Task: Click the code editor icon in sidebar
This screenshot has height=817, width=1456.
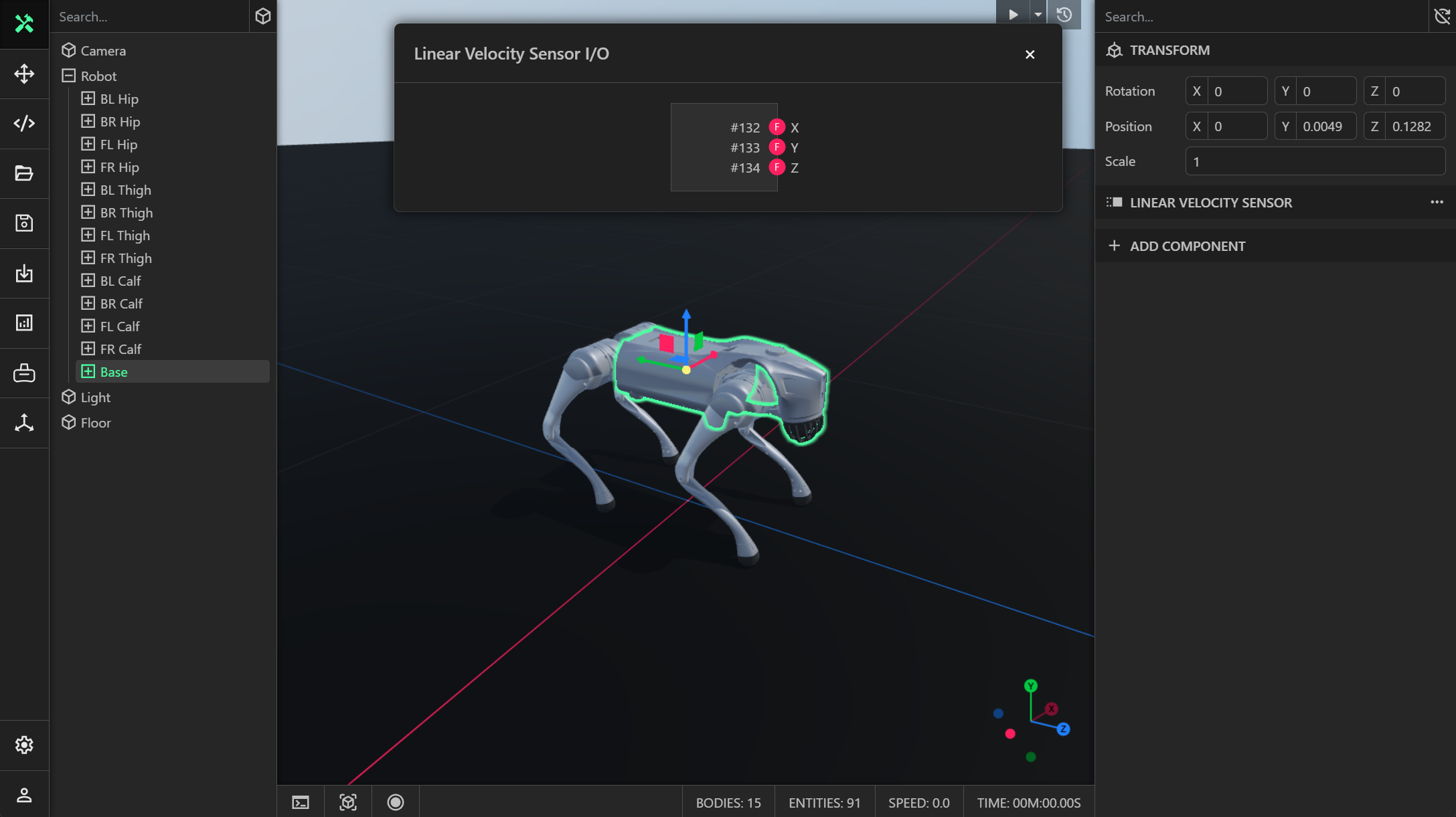Action: point(24,122)
